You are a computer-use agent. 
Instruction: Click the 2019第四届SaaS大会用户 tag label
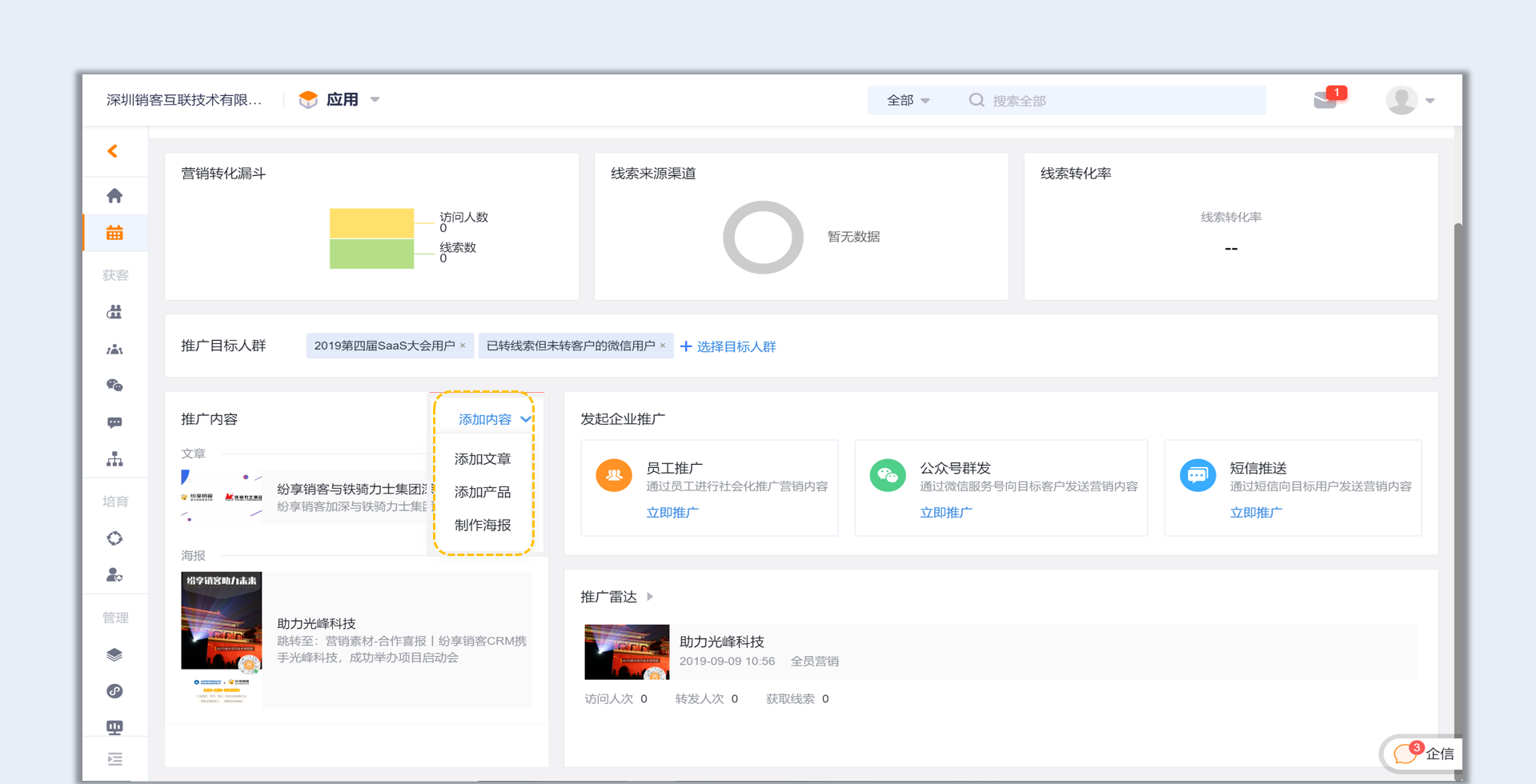(x=384, y=346)
